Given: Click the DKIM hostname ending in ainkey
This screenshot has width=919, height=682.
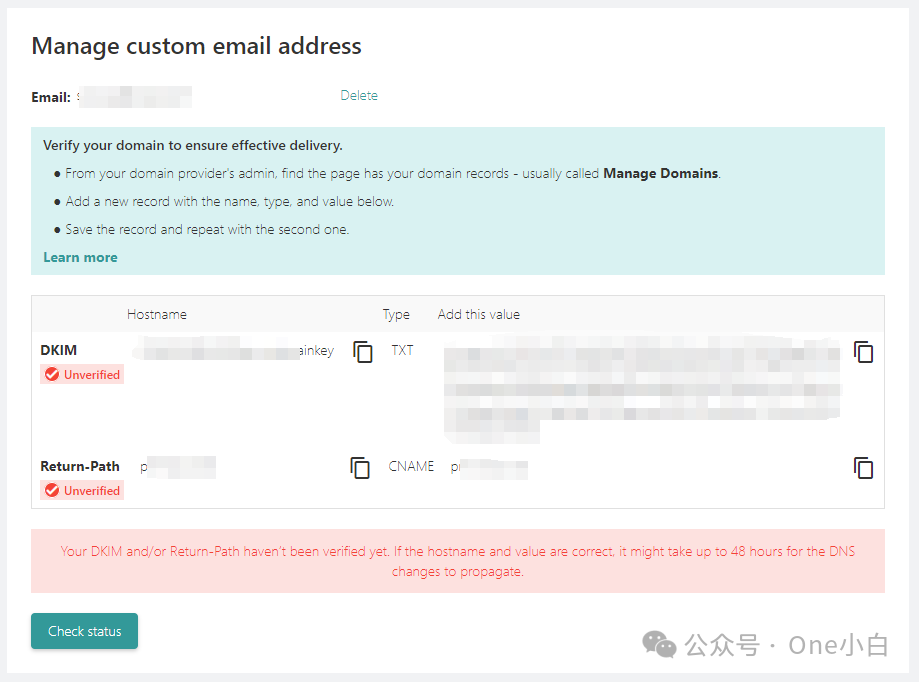Looking at the screenshot, I should click(234, 350).
